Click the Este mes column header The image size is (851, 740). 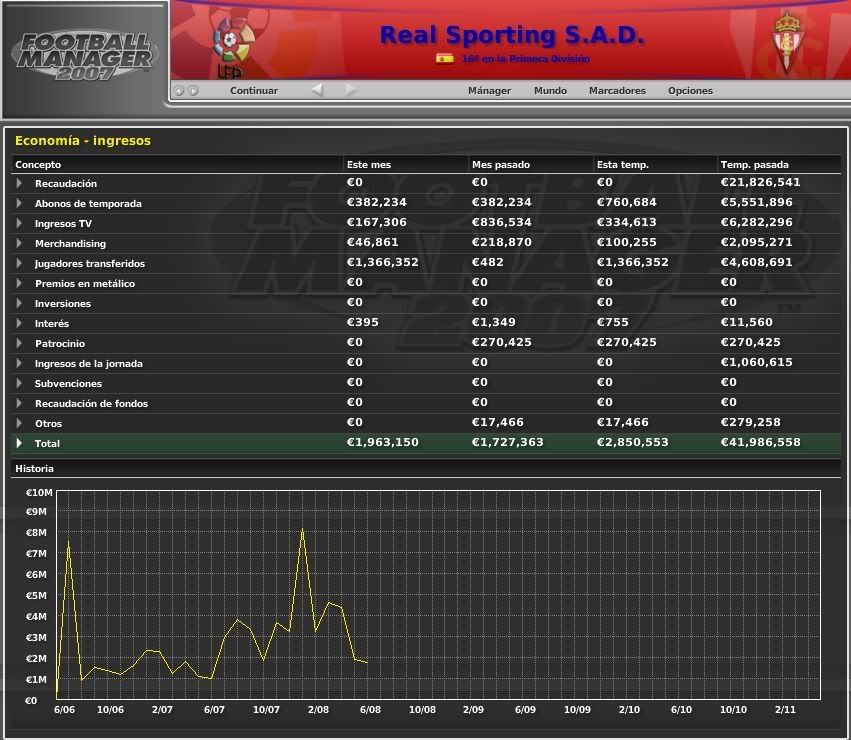click(x=369, y=165)
